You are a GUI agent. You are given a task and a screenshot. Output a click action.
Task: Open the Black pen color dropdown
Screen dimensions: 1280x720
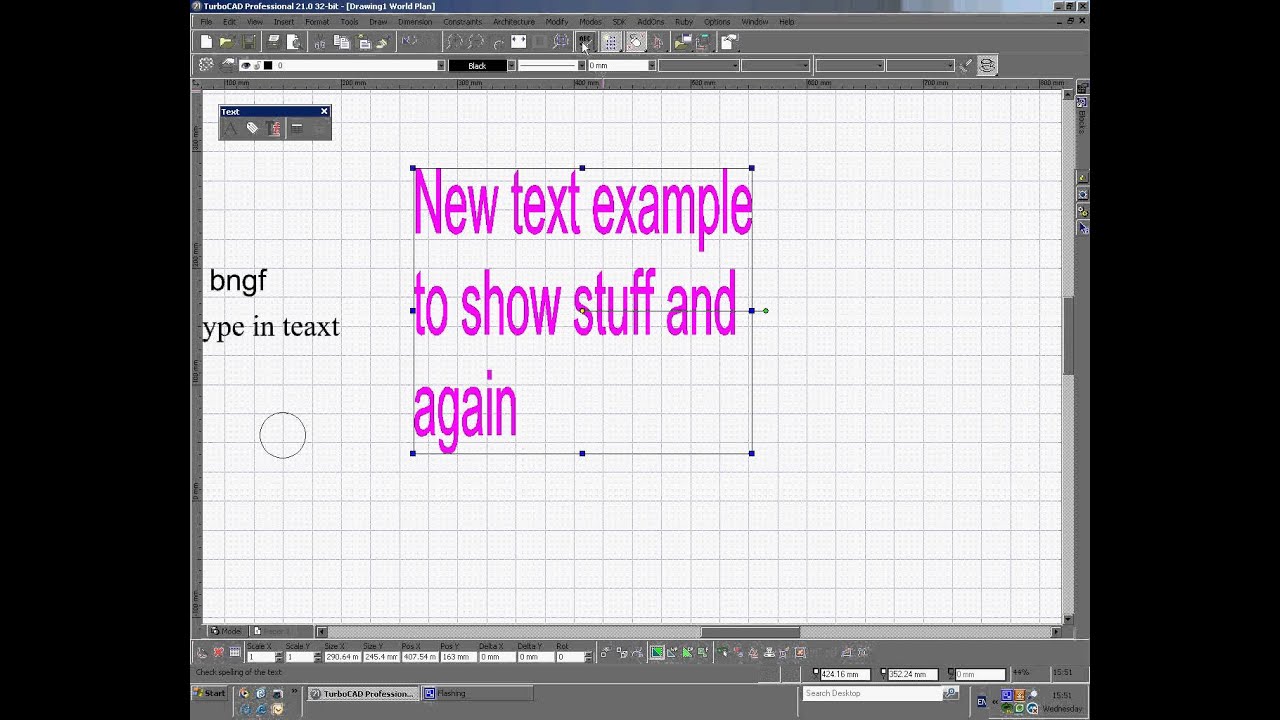511,65
